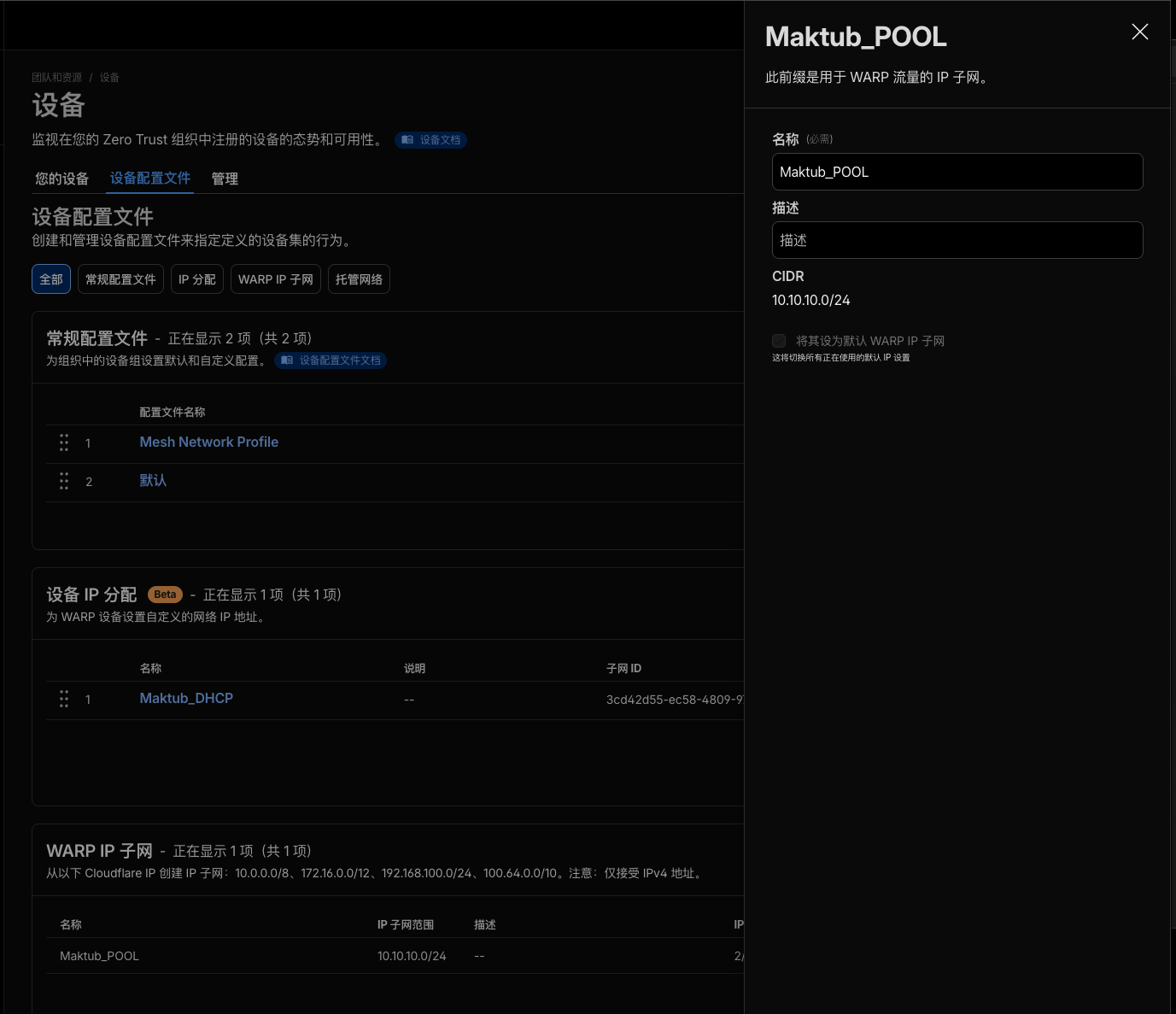
Task: Filter by 全部 profiles
Action: (x=51, y=279)
